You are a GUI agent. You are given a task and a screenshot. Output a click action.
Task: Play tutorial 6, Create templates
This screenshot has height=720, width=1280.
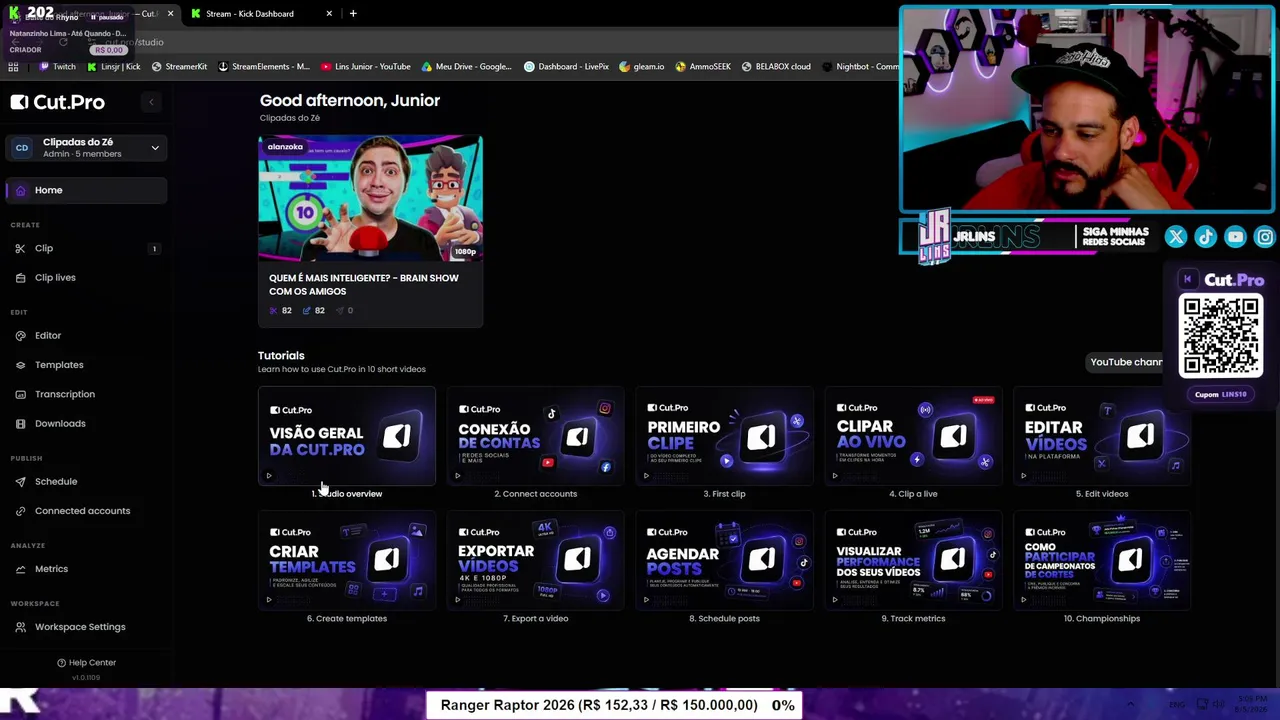pyautogui.click(x=347, y=561)
